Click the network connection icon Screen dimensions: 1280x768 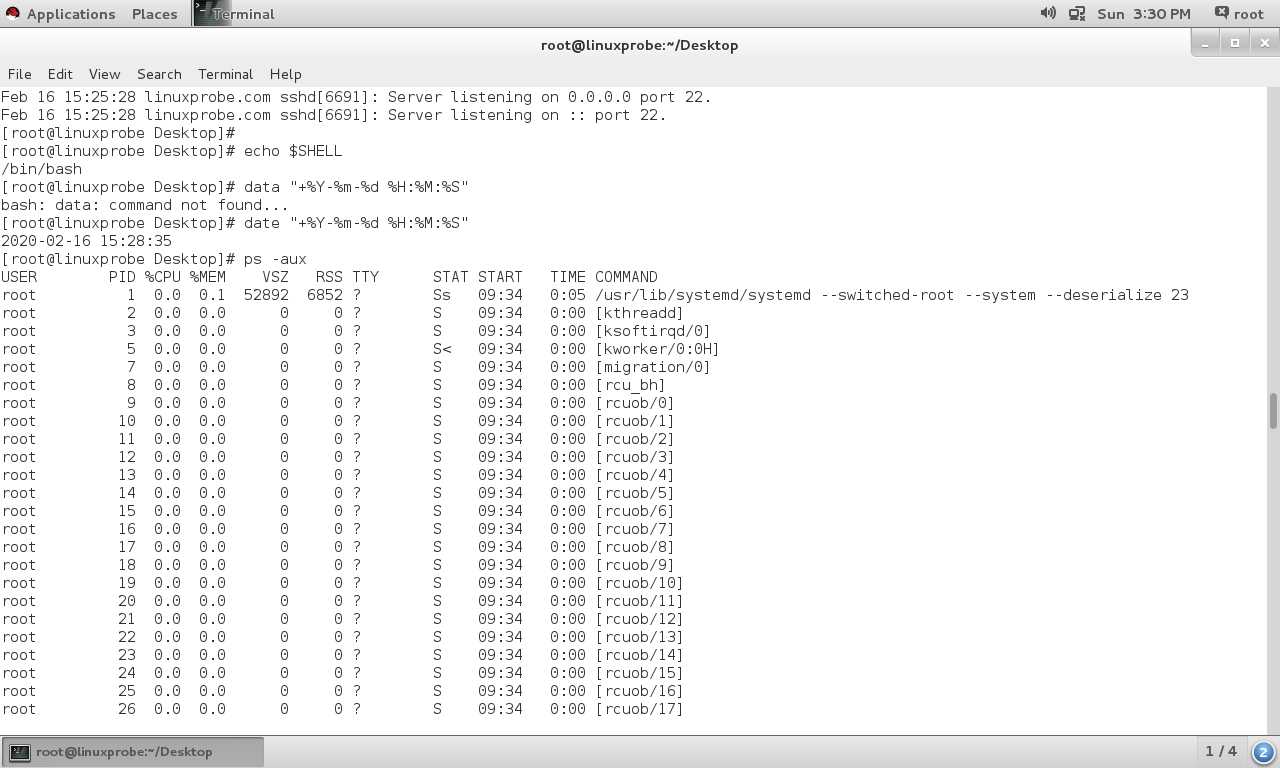[1077, 13]
